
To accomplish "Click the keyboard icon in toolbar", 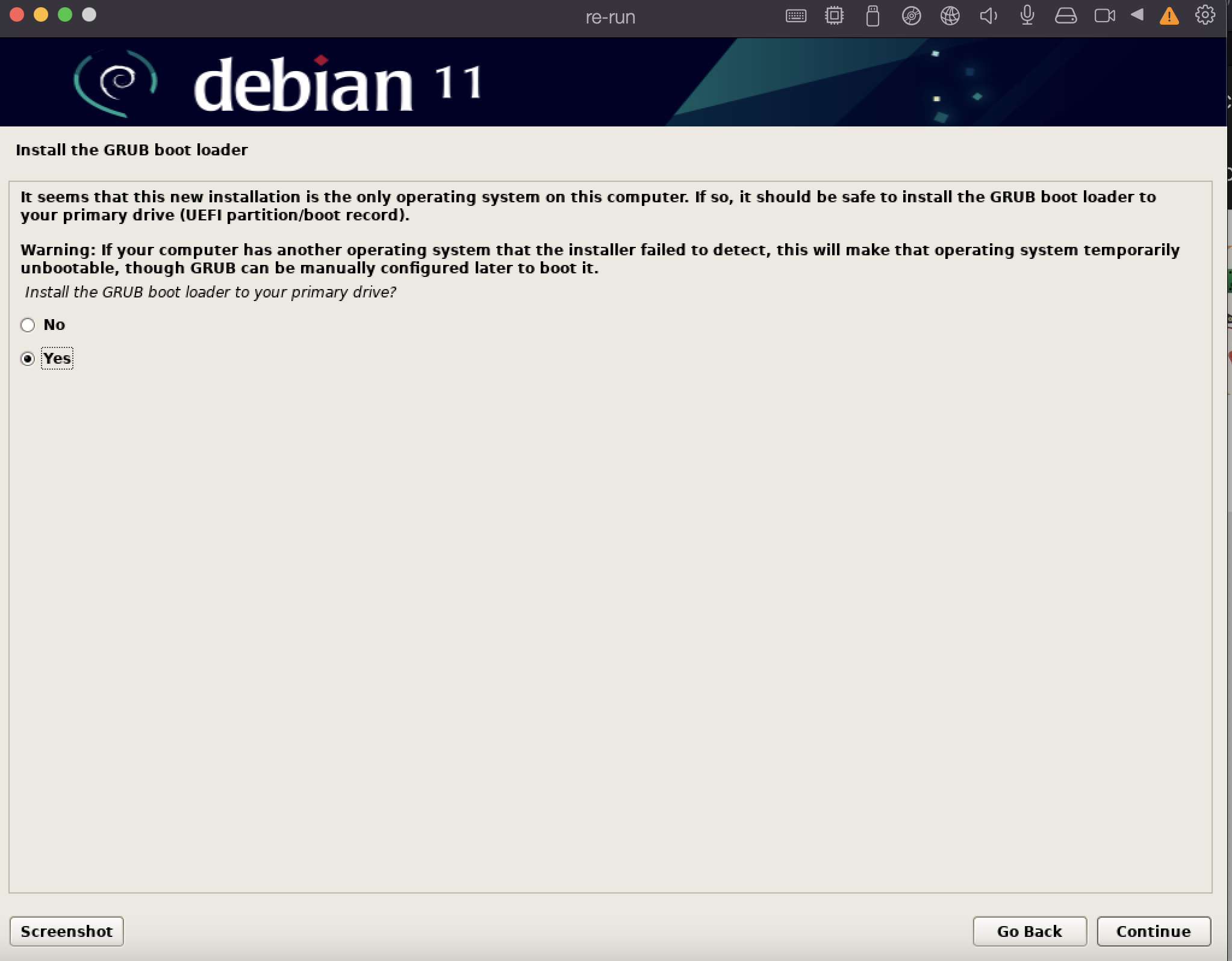I will (x=796, y=16).
